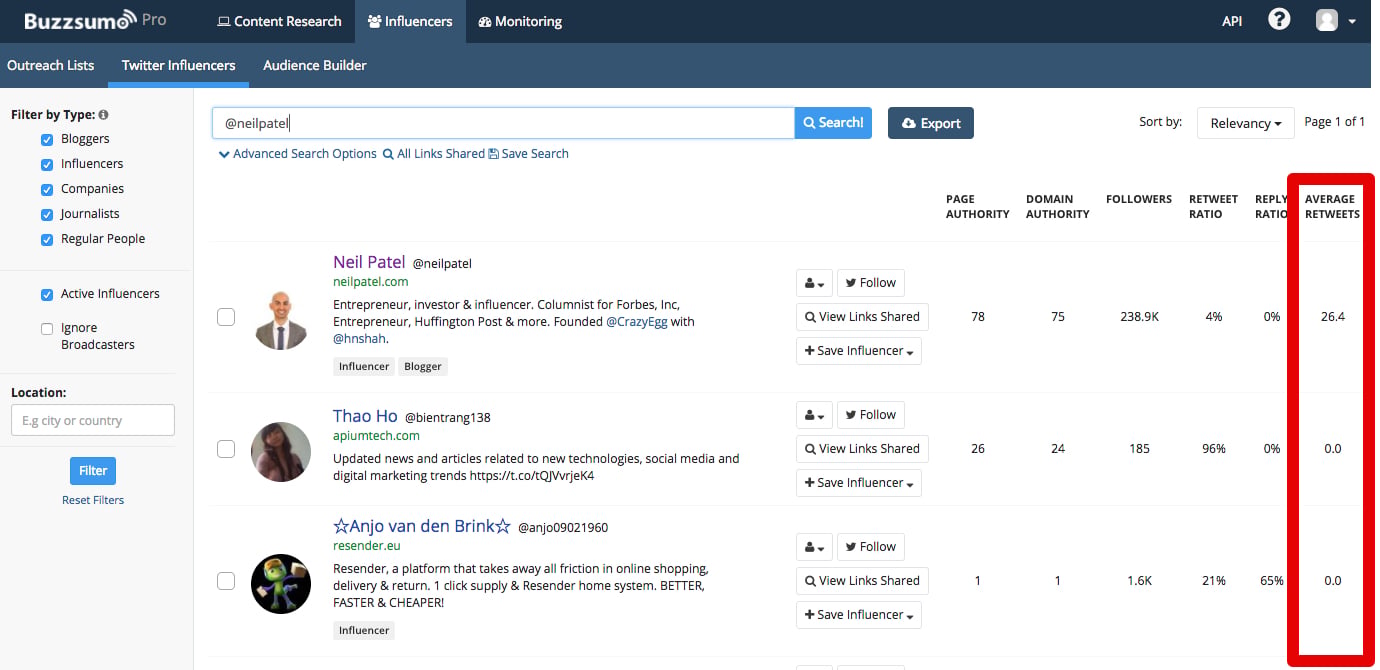Open Thao Ho's profile photo
The height and width of the screenshot is (670, 1380).
tap(280, 452)
